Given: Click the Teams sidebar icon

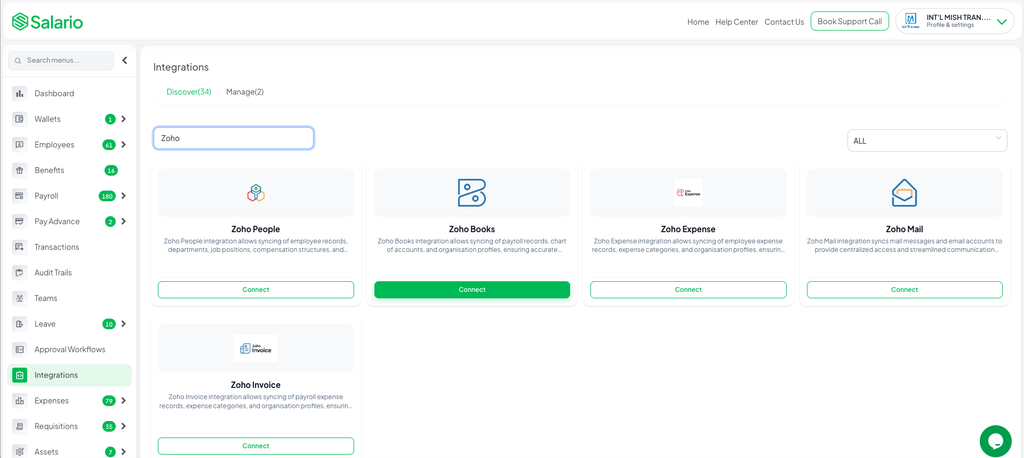Looking at the screenshot, I should coord(20,298).
